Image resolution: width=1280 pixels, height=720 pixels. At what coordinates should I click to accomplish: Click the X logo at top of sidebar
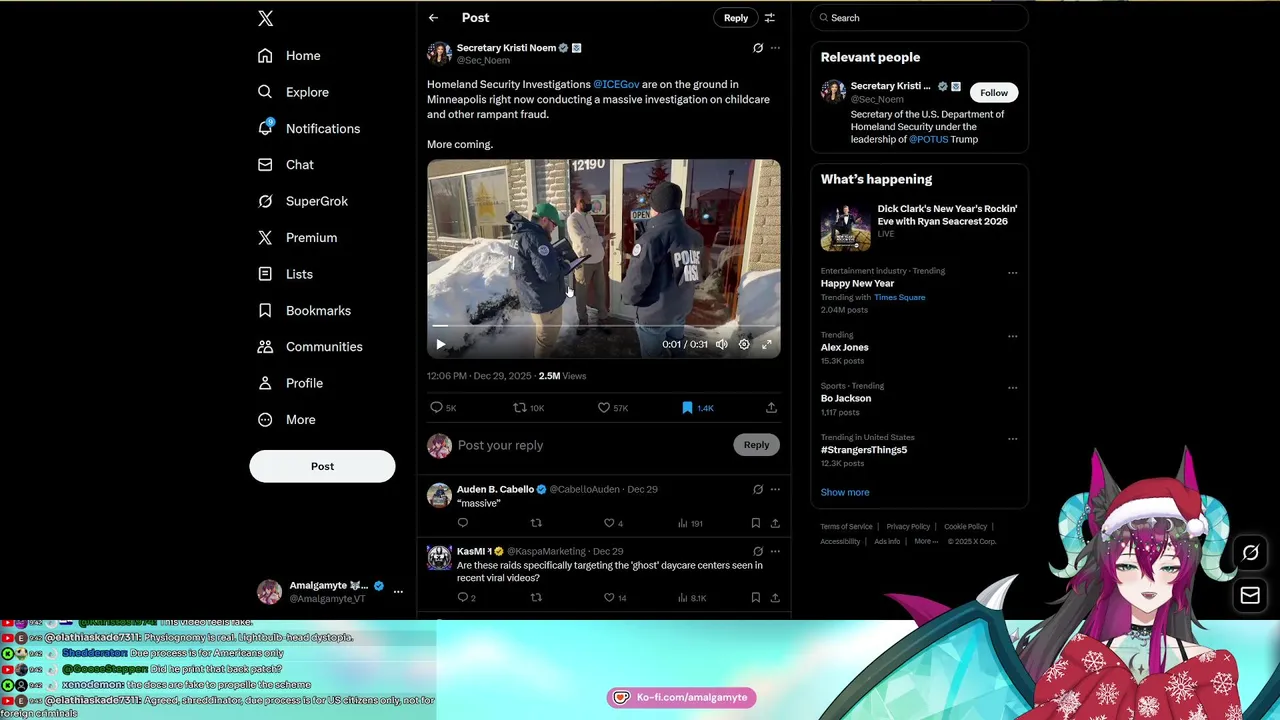[265, 18]
